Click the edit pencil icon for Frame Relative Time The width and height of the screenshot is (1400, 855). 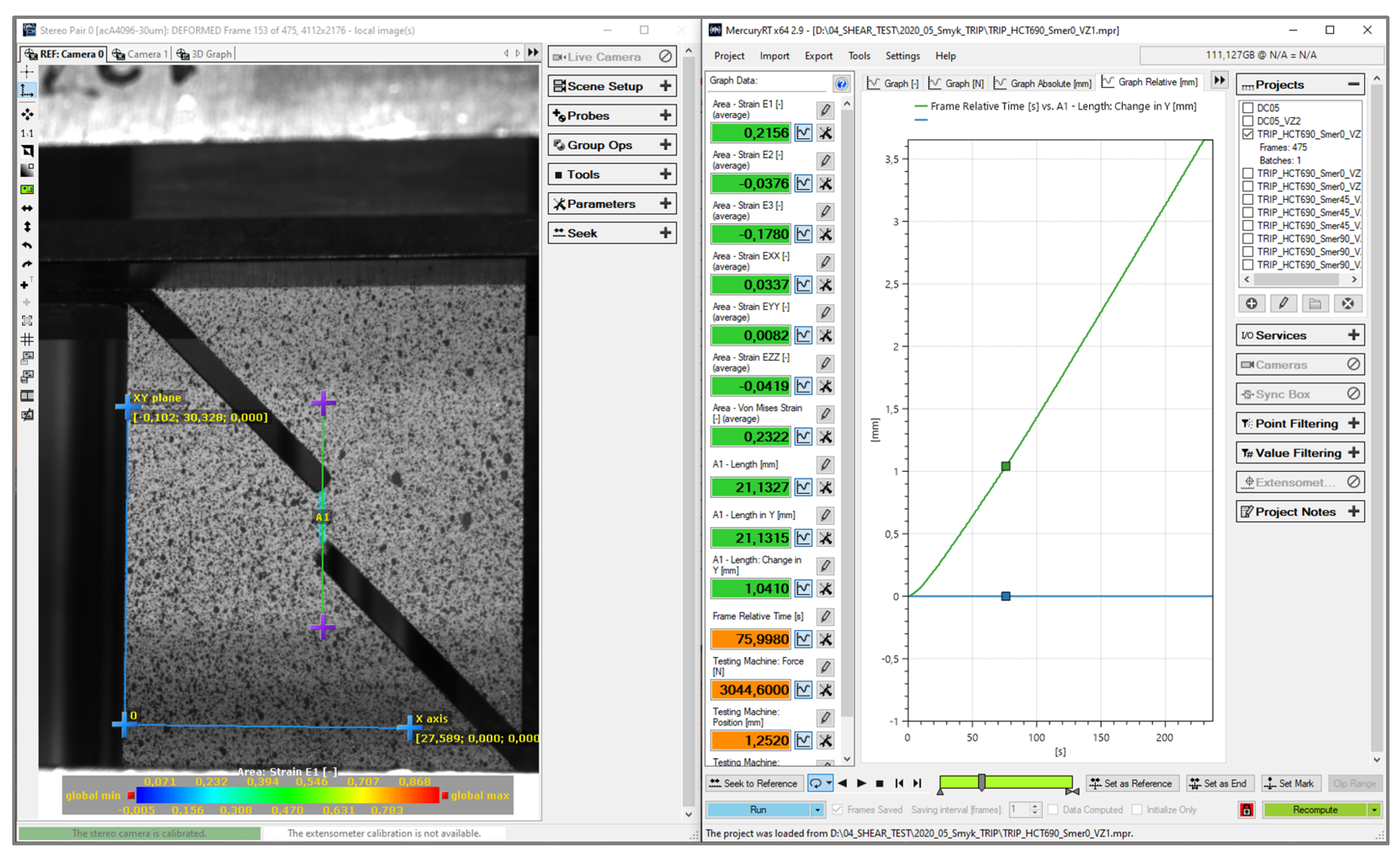(825, 617)
